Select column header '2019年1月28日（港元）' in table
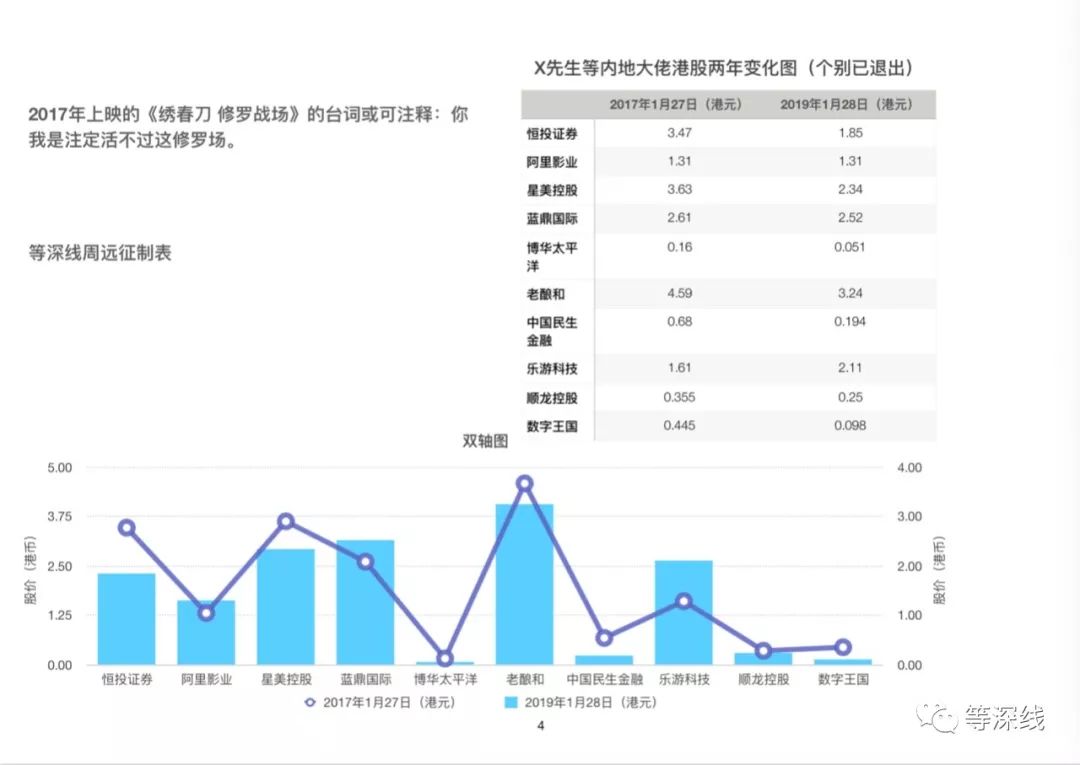The image size is (1080, 765). click(x=847, y=105)
